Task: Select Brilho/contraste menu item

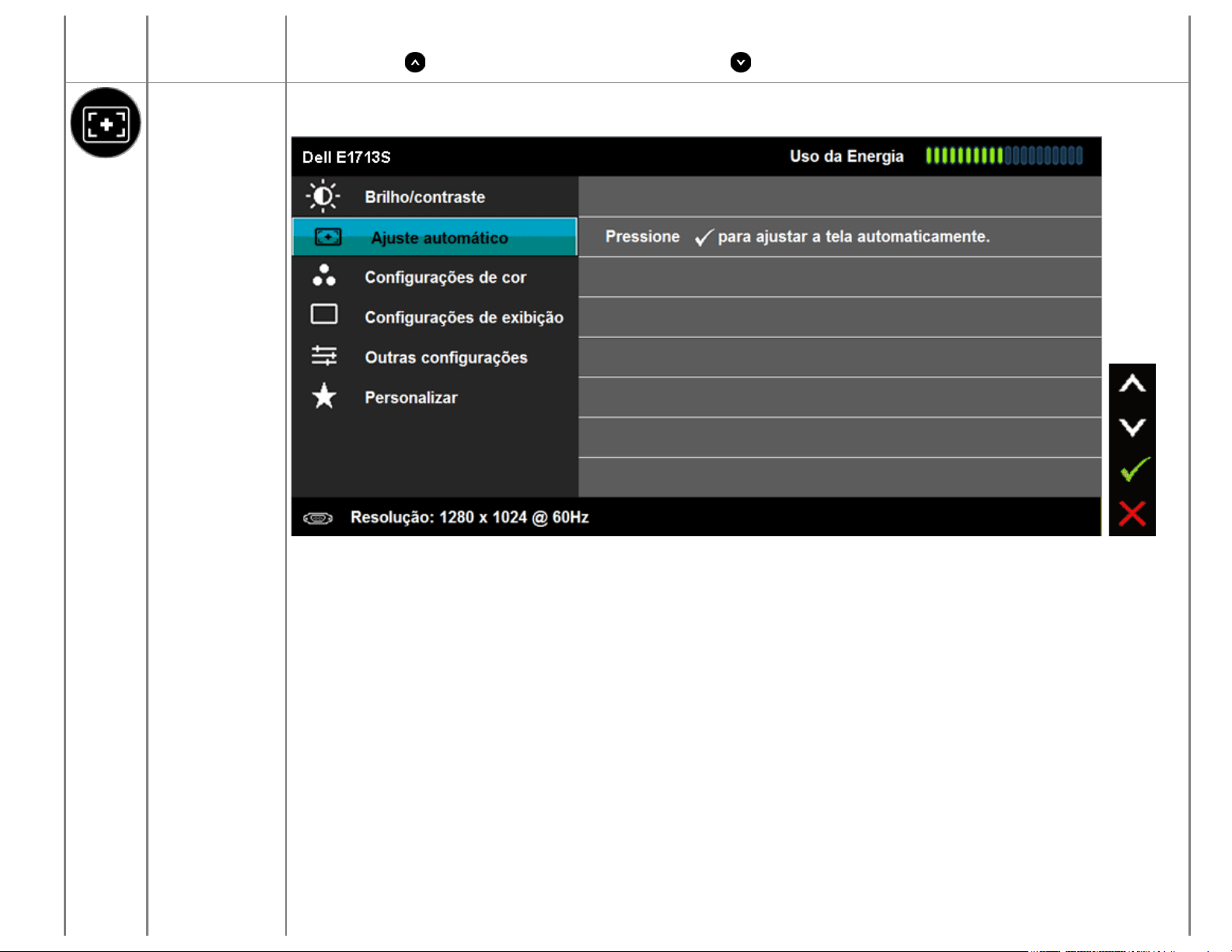Action: (x=424, y=197)
